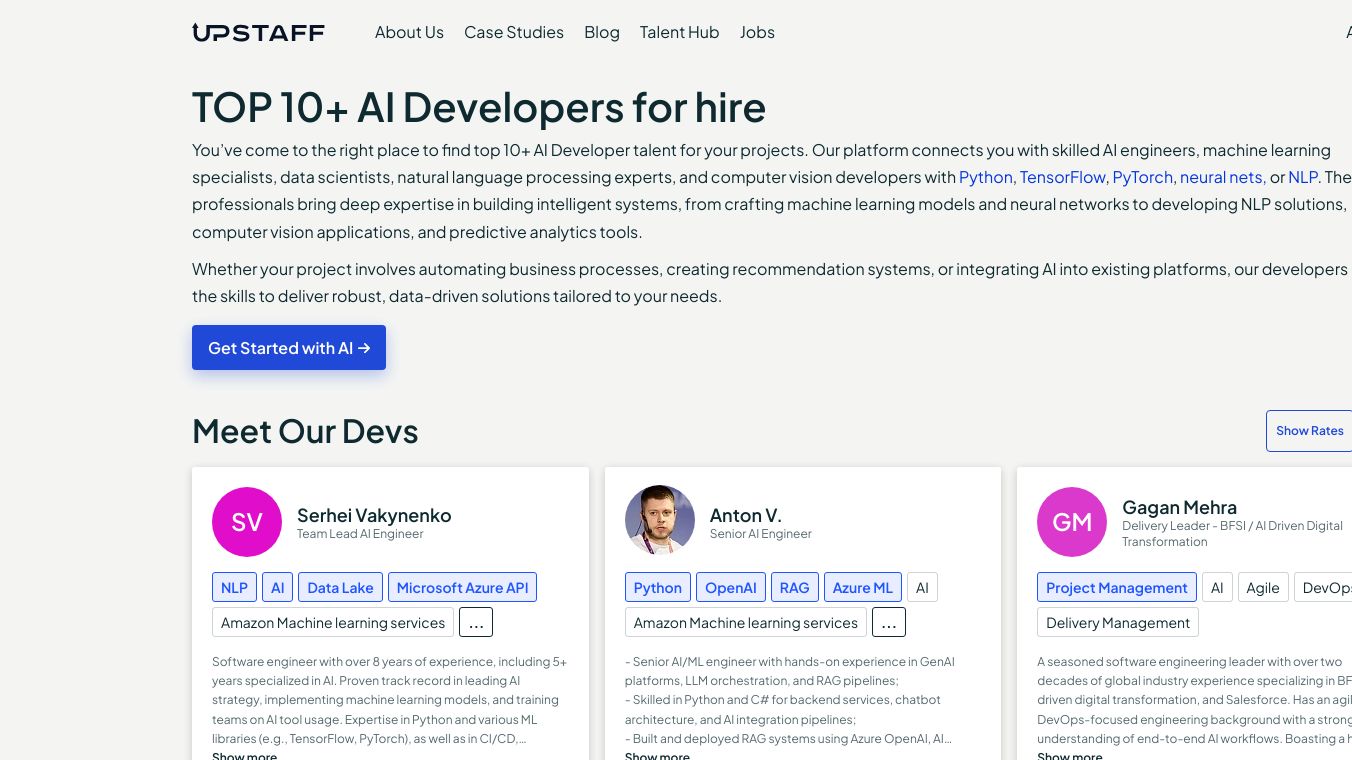Open Anton V.'s name link
The image size is (1352, 760).
746,515
